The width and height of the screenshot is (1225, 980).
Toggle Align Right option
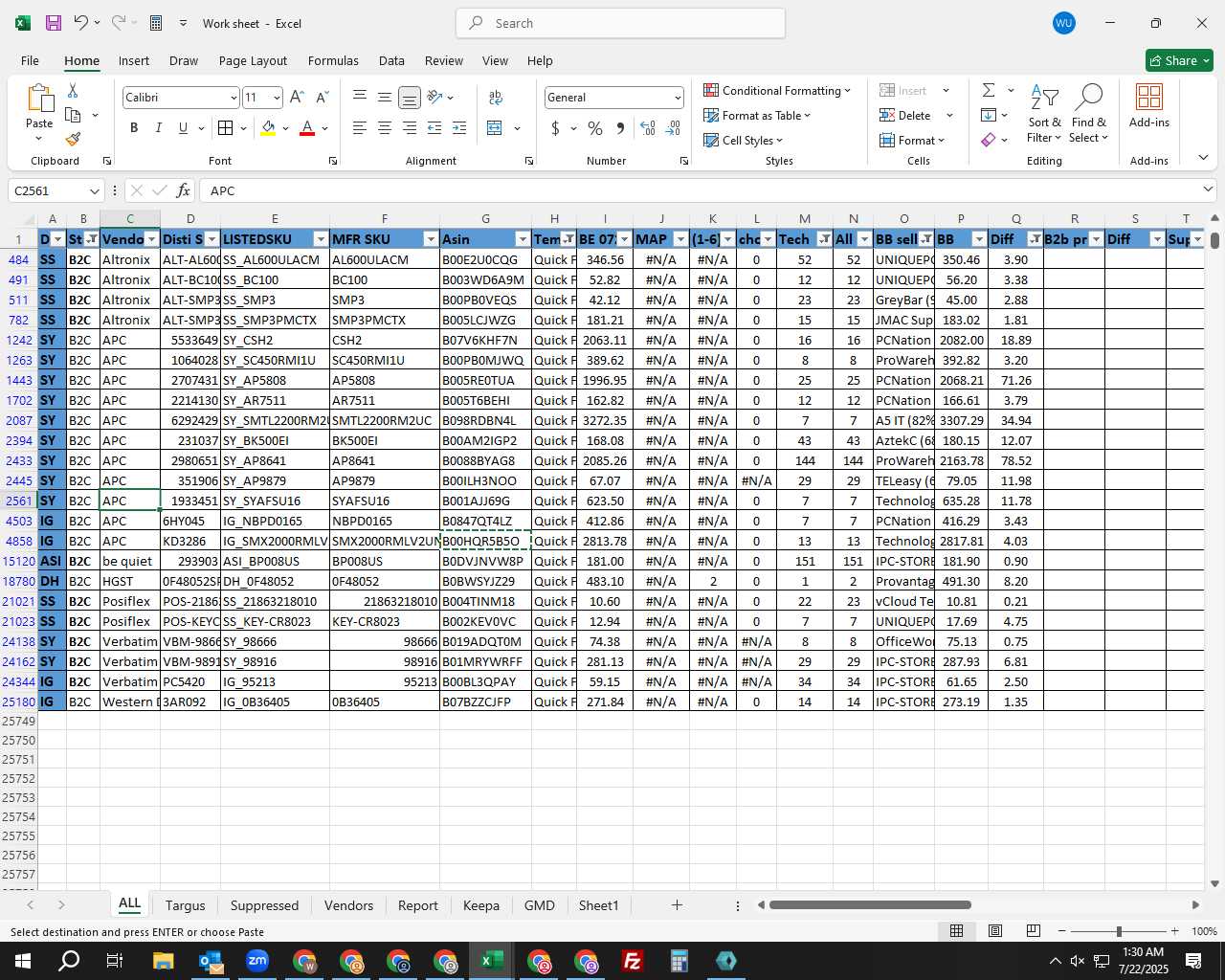point(410,128)
